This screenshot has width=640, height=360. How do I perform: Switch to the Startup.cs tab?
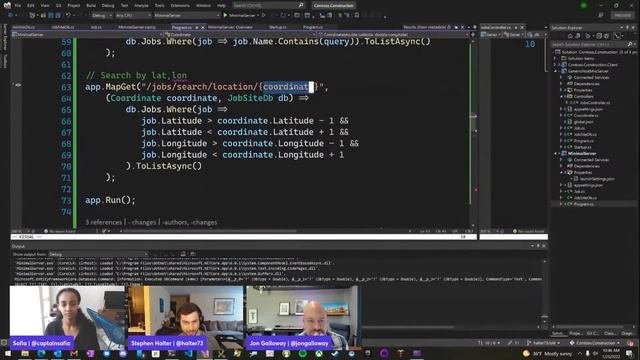point(278,27)
